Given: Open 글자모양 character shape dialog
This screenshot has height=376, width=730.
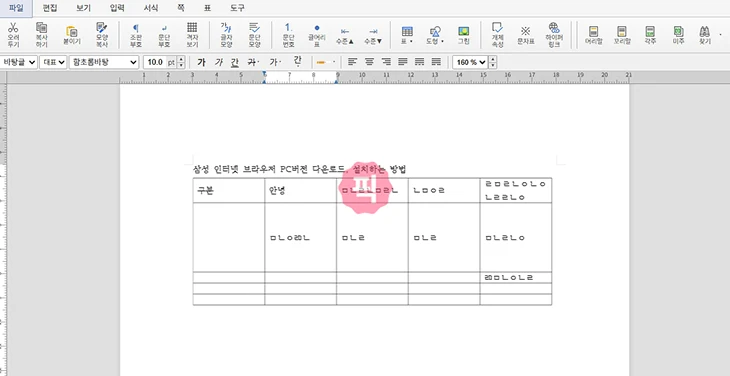Looking at the screenshot, I should click(226, 34).
